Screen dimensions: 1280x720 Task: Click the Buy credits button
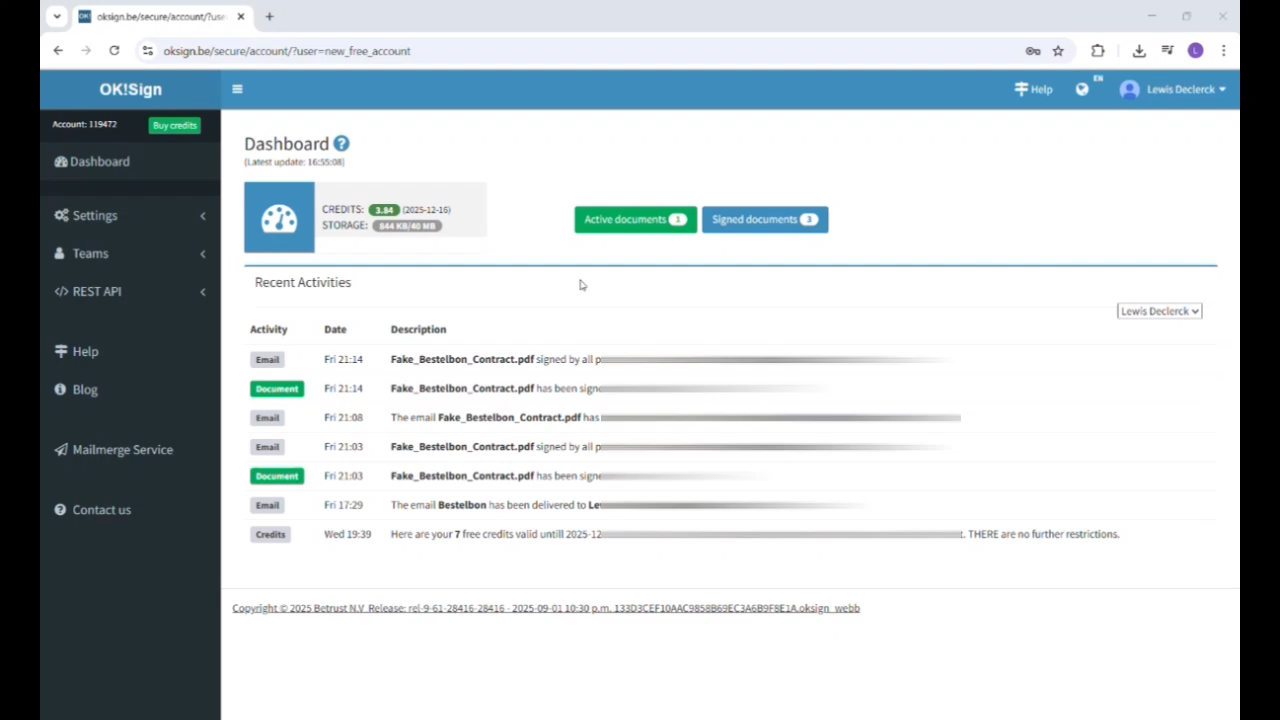(174, 125)
